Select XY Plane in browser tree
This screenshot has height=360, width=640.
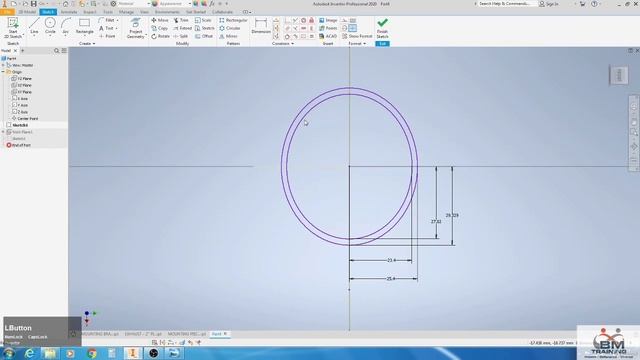(22, 92)
